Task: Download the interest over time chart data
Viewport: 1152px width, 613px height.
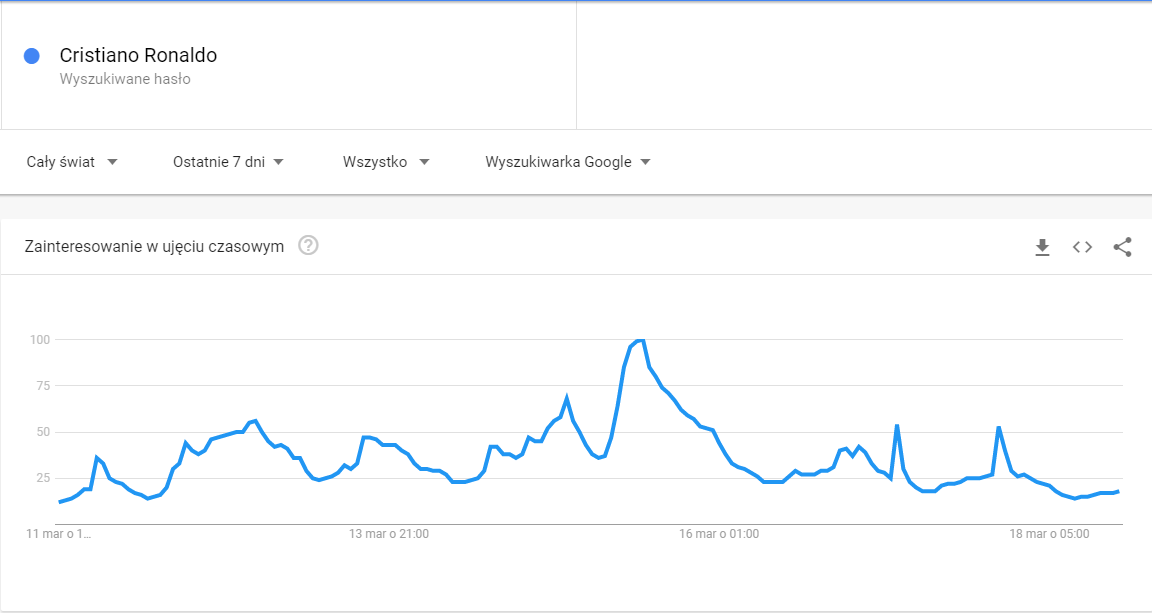Action: pyautogui.click(x=1042, y=247)
